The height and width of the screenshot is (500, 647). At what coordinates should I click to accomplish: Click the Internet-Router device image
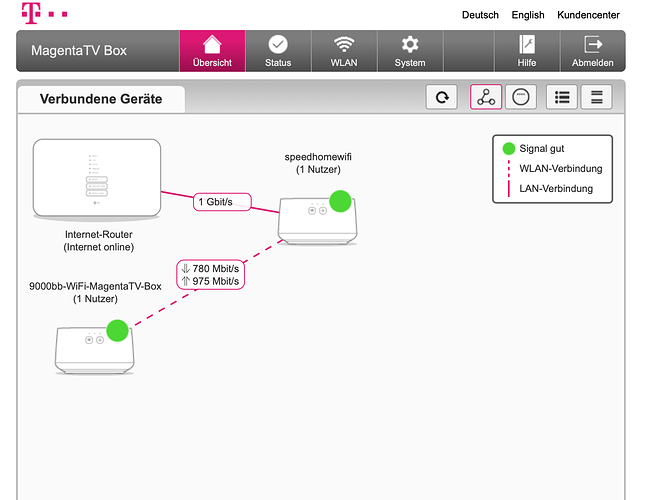click(97, 178)
